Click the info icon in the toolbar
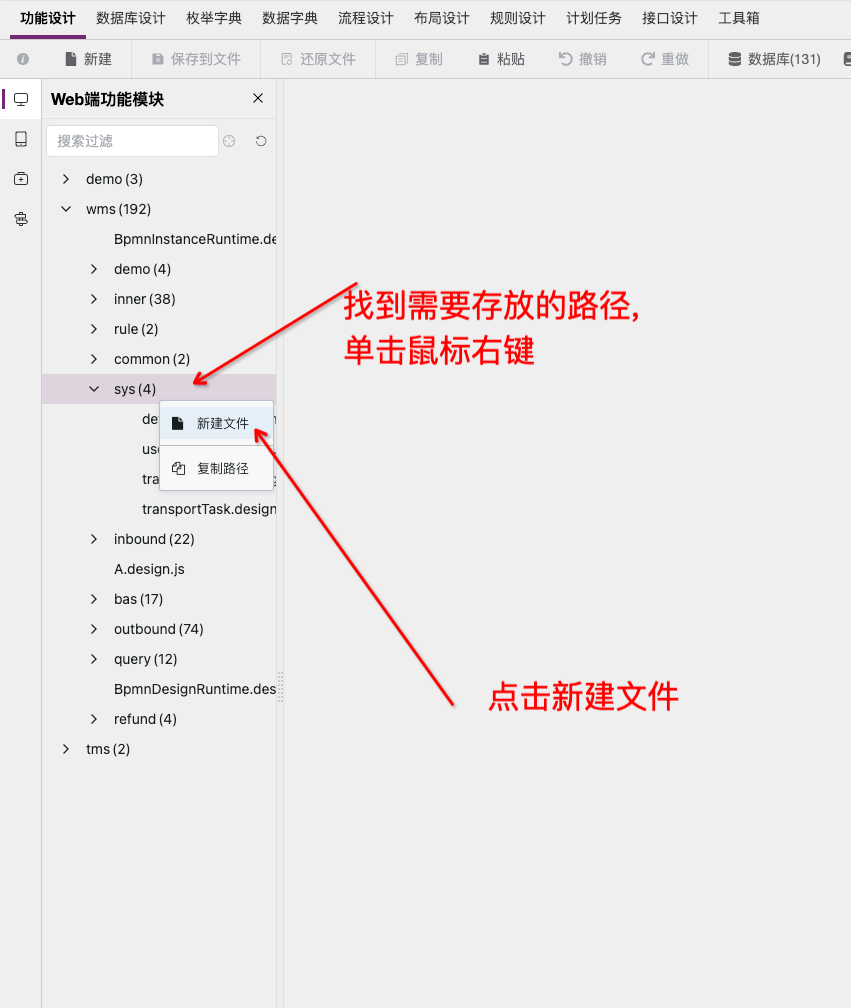Screen dimensions: 851x1008 point(23,59)
